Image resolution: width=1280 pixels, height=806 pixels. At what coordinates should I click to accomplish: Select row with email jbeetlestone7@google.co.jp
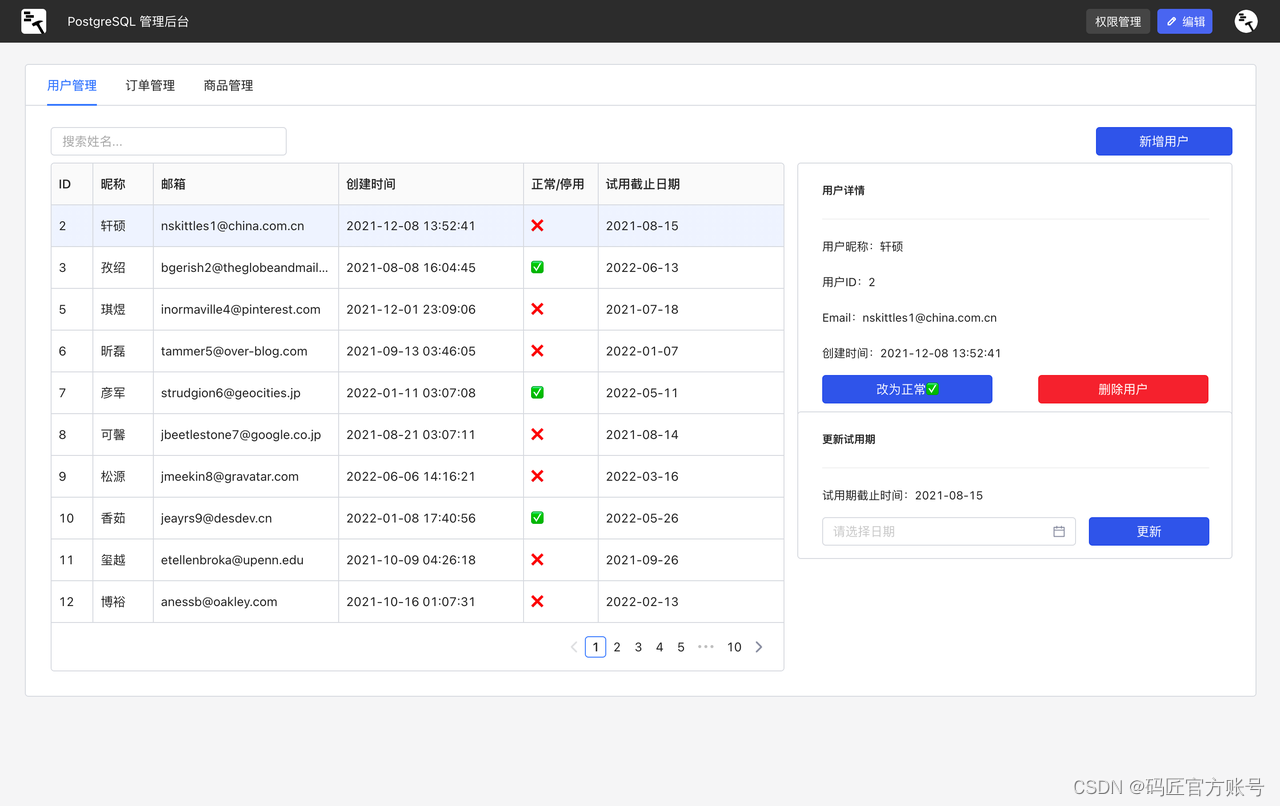(x=418, y=435)
